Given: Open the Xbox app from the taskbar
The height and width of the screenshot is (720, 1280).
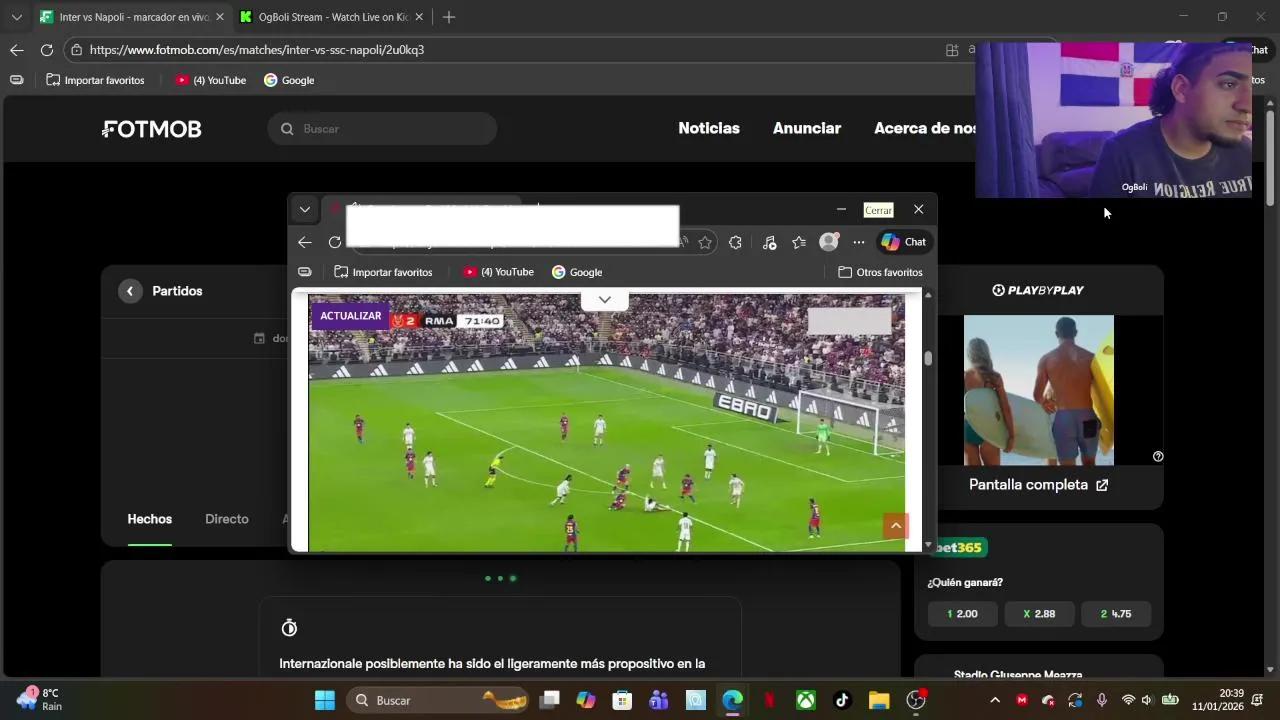Looking at the screenshot, I should point(805,700).
